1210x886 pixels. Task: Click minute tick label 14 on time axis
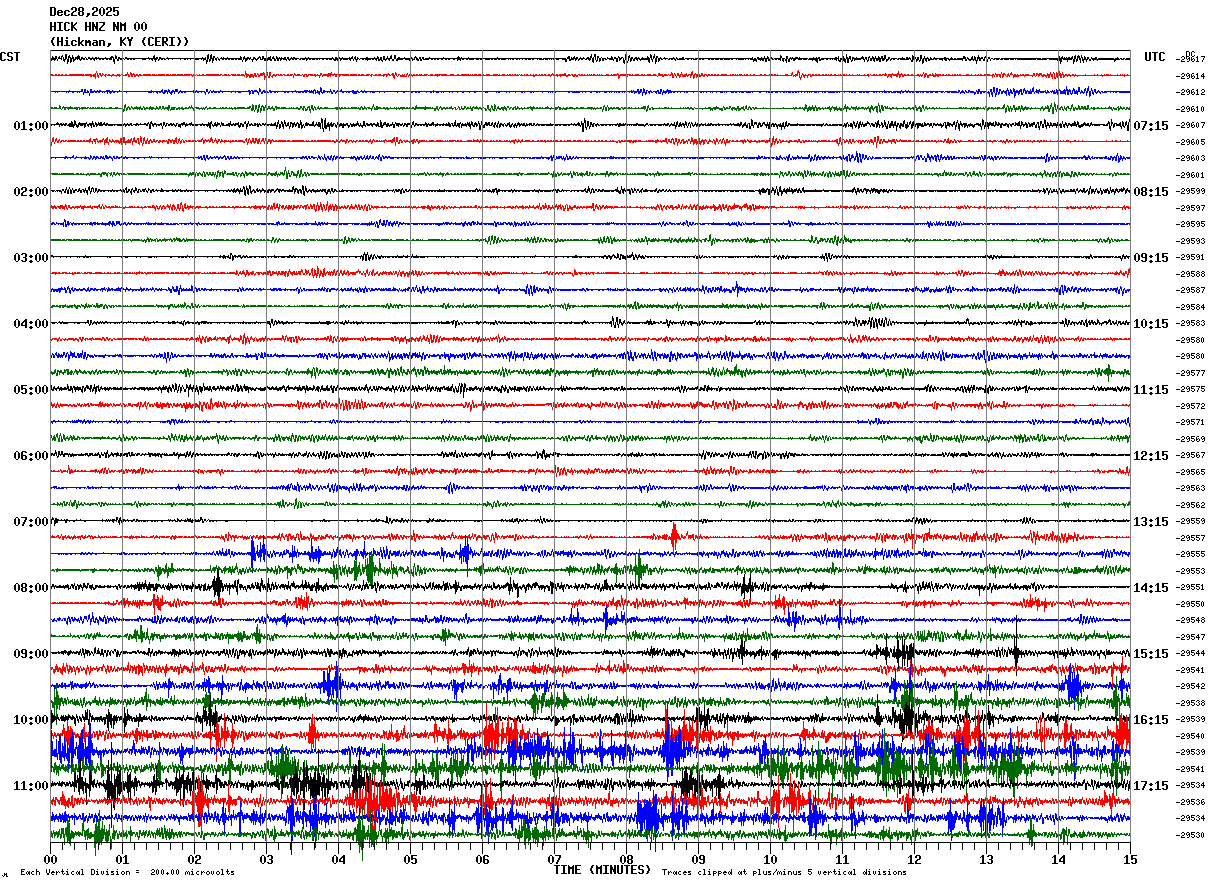tap(1058, 859)
